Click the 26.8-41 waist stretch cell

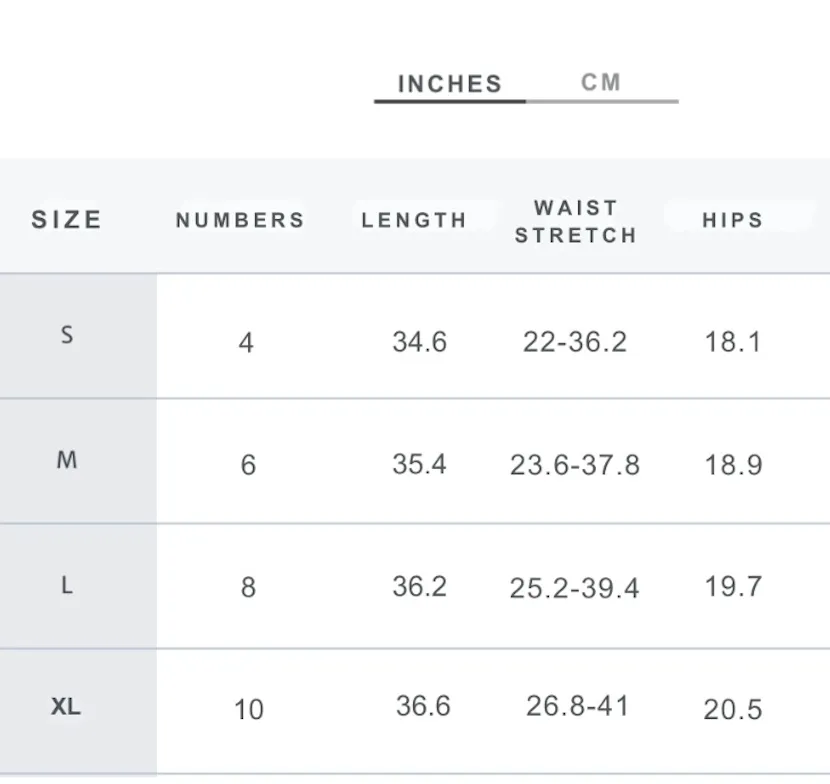point(578,706)
